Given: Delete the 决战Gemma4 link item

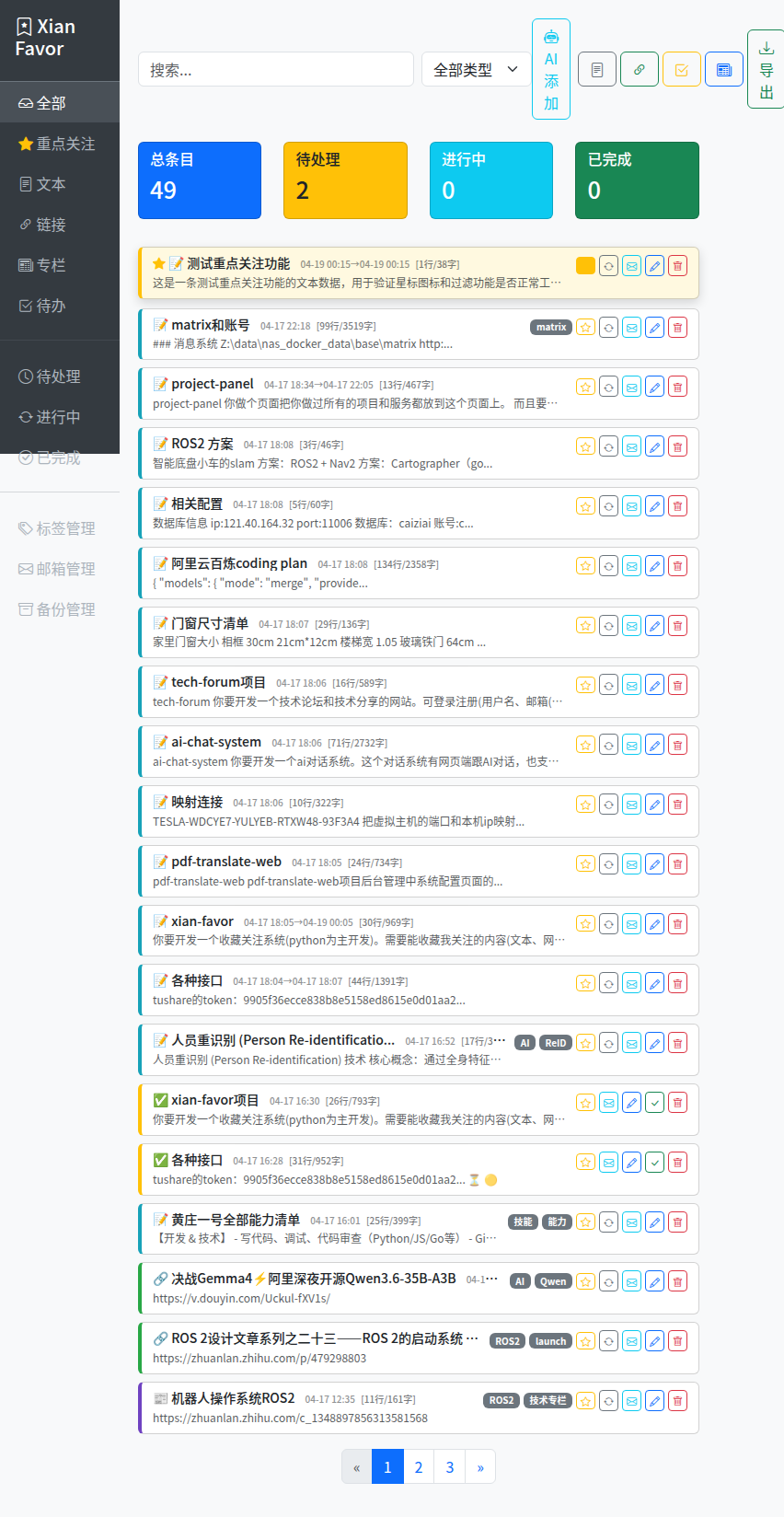Looking at the screenshot, I should (677, 1281).
